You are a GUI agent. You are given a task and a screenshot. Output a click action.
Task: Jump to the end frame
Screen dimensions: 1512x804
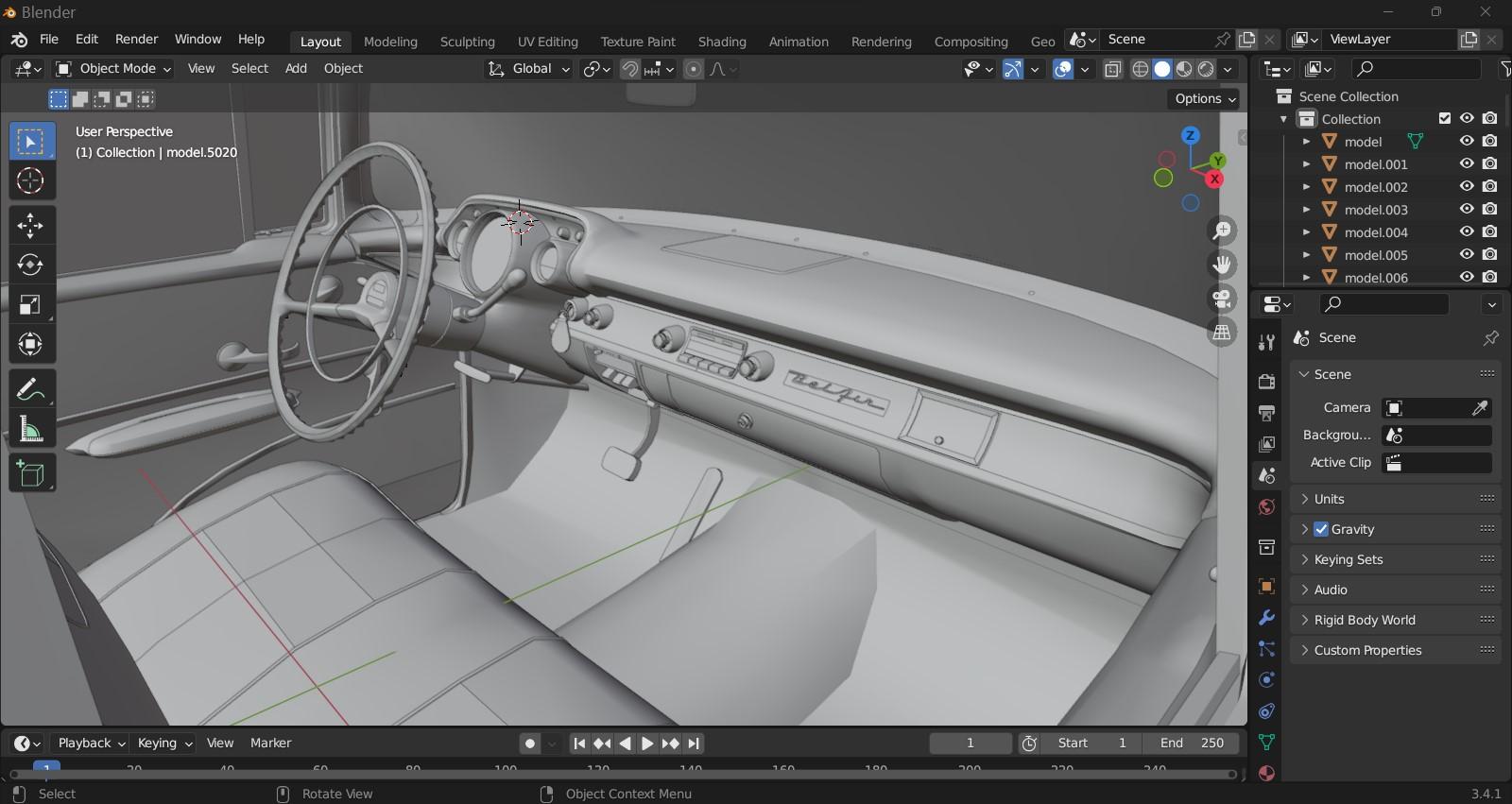[694, 744]
